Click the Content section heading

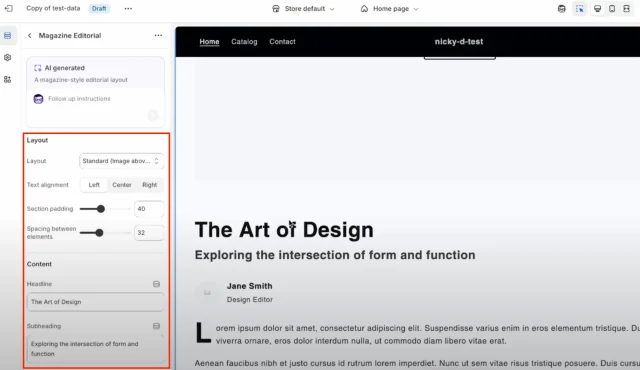pyautogui.click(x=39, y=264)
